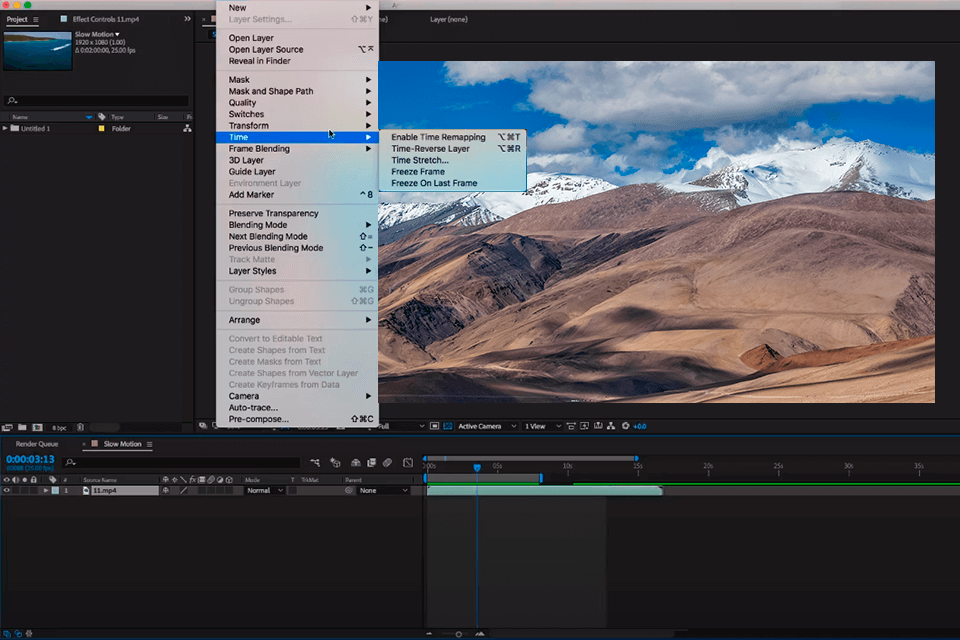Open Timeline button in viewer footer
960x640 pixels.
(x=598, y=426)
